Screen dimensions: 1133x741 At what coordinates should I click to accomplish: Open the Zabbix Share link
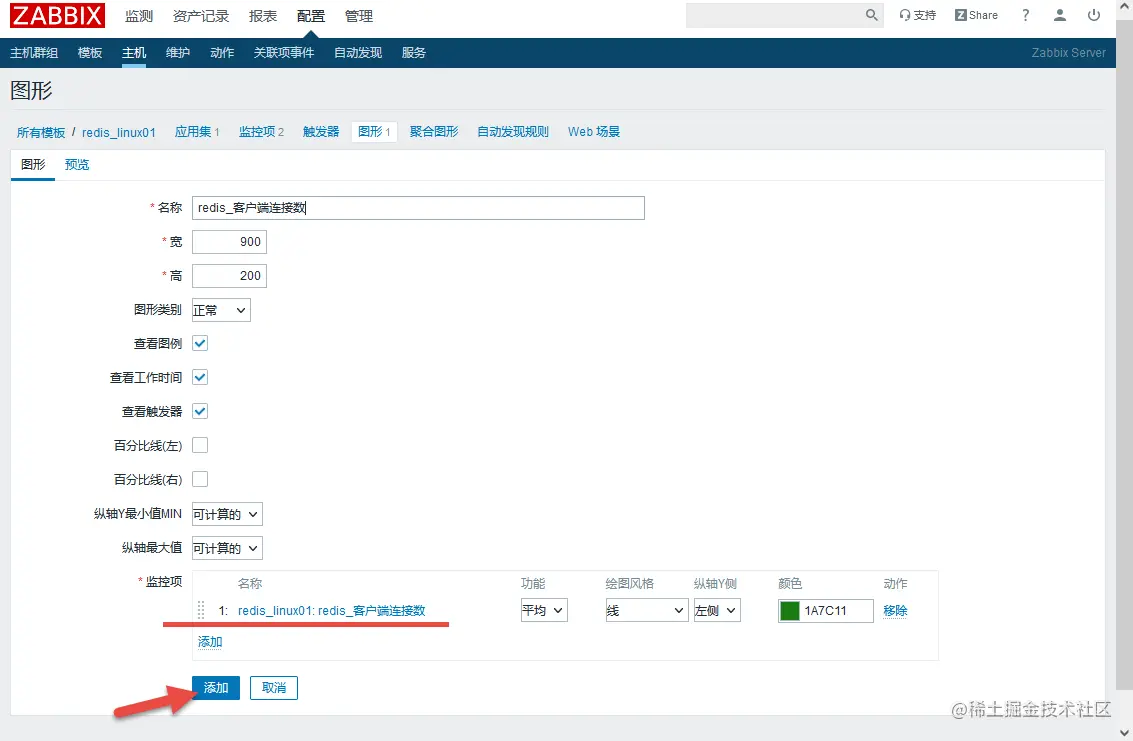click(976, 15)
